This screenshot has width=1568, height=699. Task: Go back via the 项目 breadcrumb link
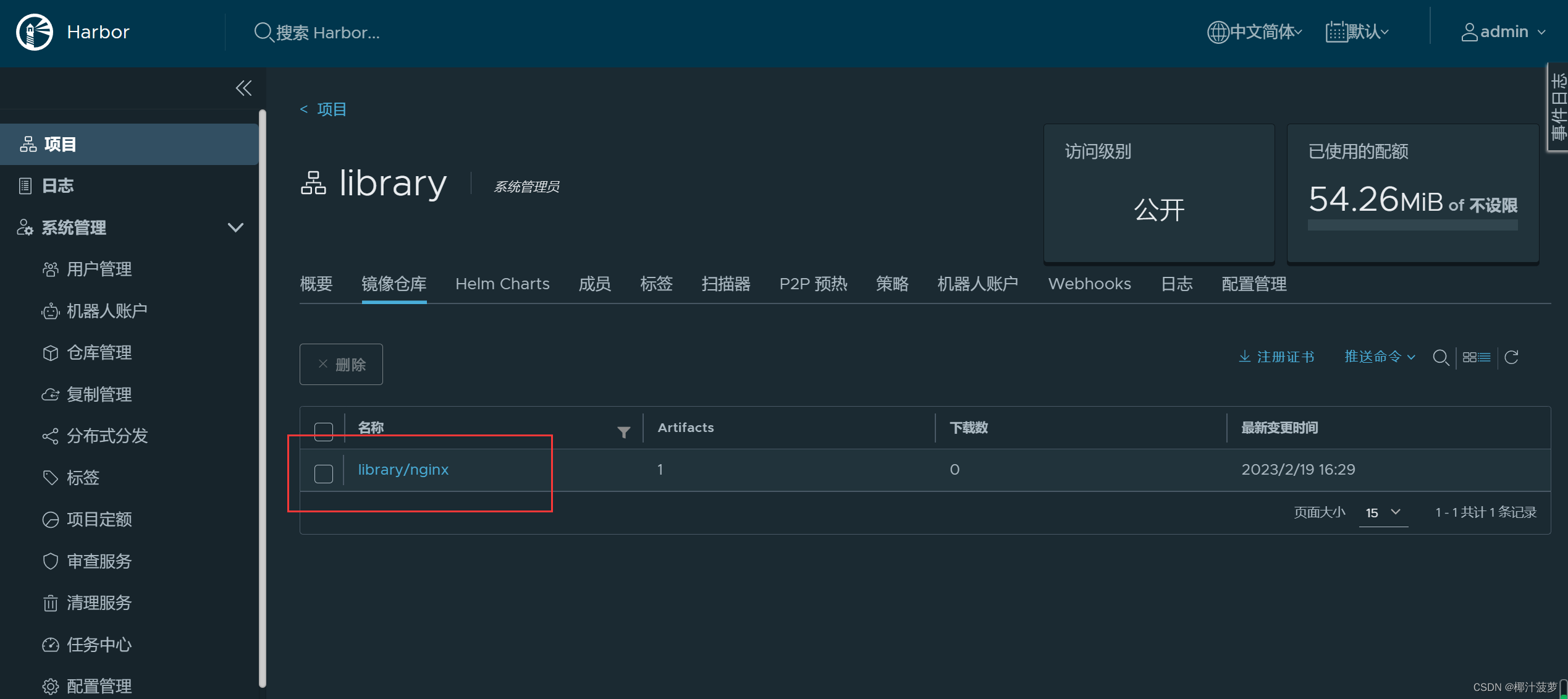click(324, 109)
